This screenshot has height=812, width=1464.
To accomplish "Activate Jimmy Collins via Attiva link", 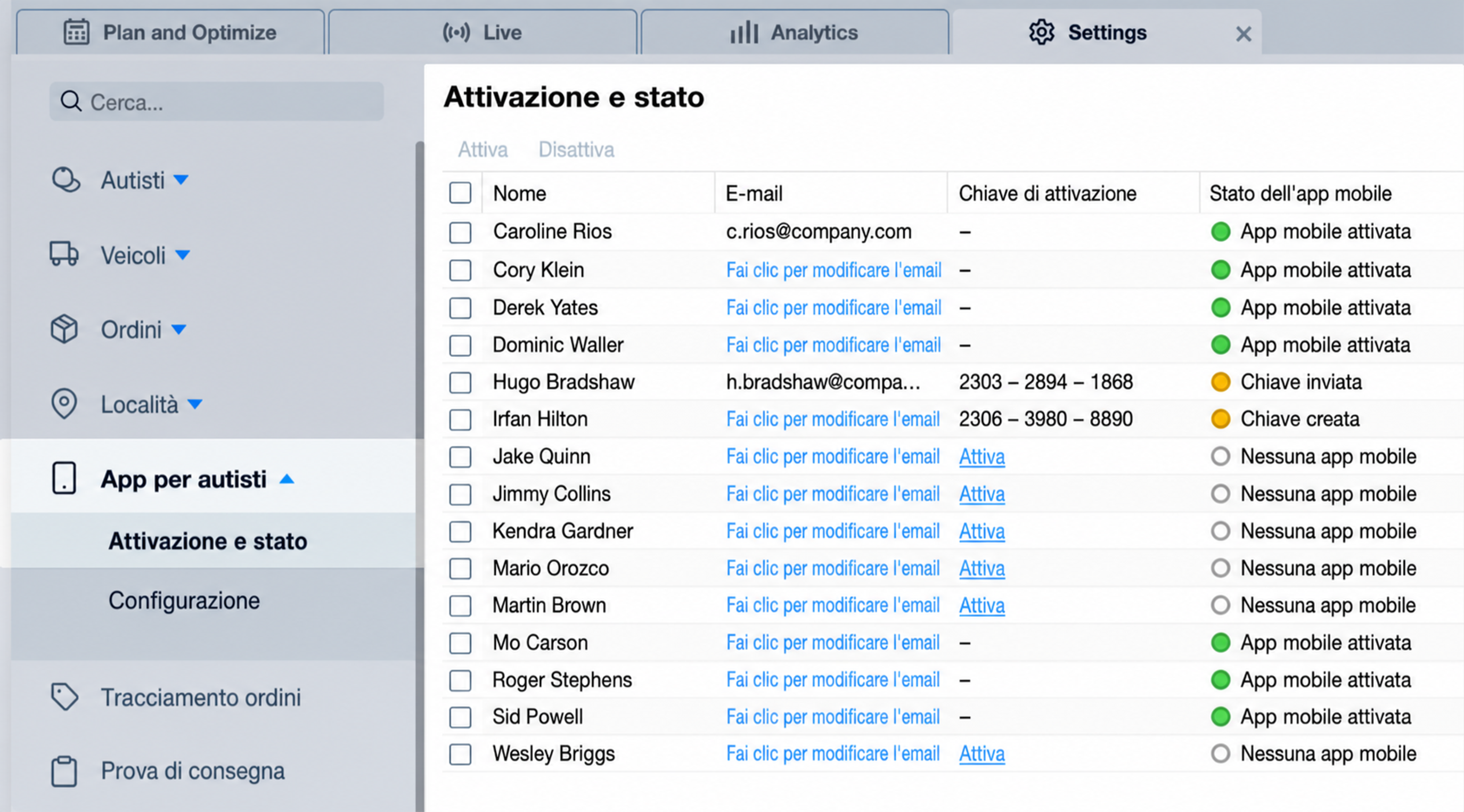I will [x=982, y=494].
